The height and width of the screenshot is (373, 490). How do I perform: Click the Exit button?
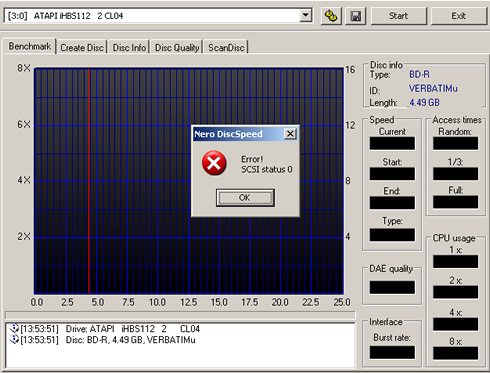pyautogui.click(x=459, y=16)
